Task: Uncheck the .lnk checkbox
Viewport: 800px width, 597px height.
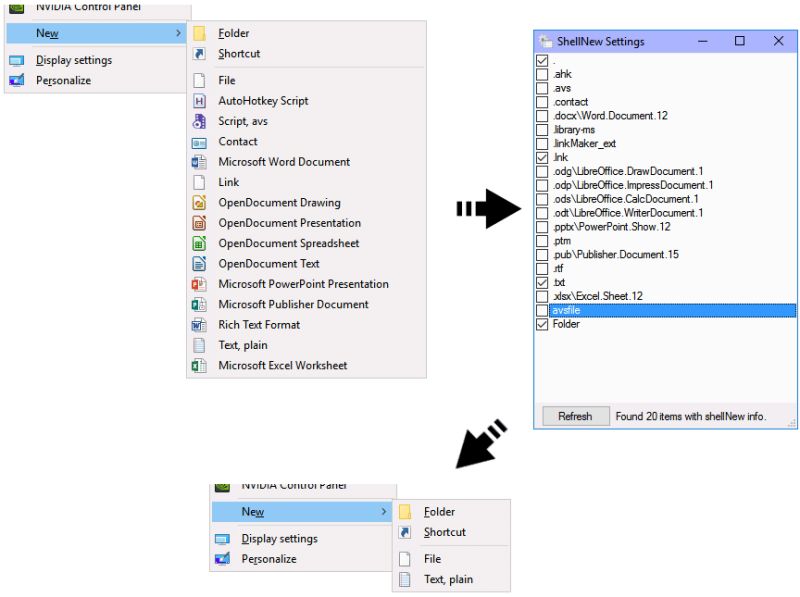Action: [542, 158]
